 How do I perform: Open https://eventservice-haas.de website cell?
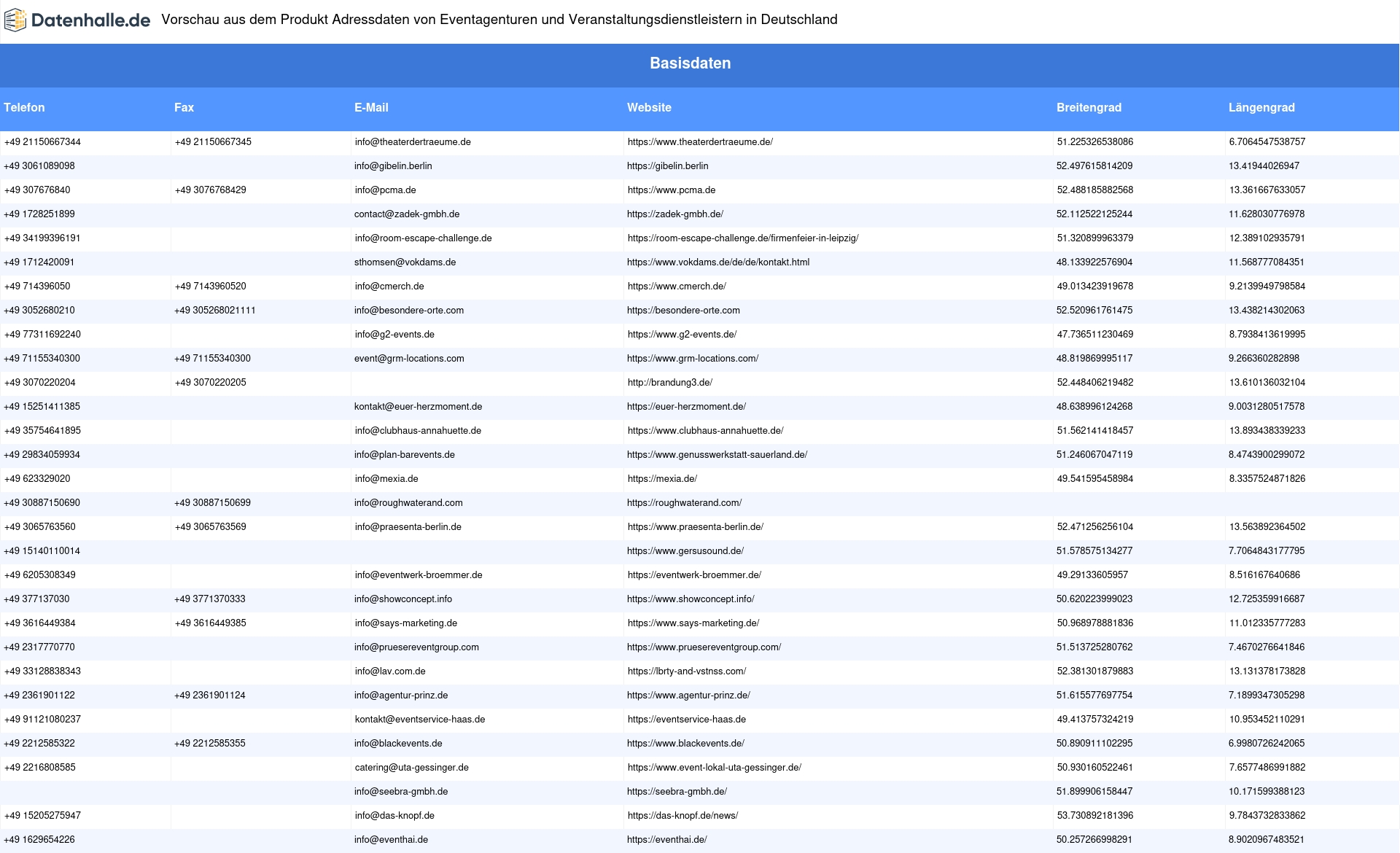click(687, 720)
